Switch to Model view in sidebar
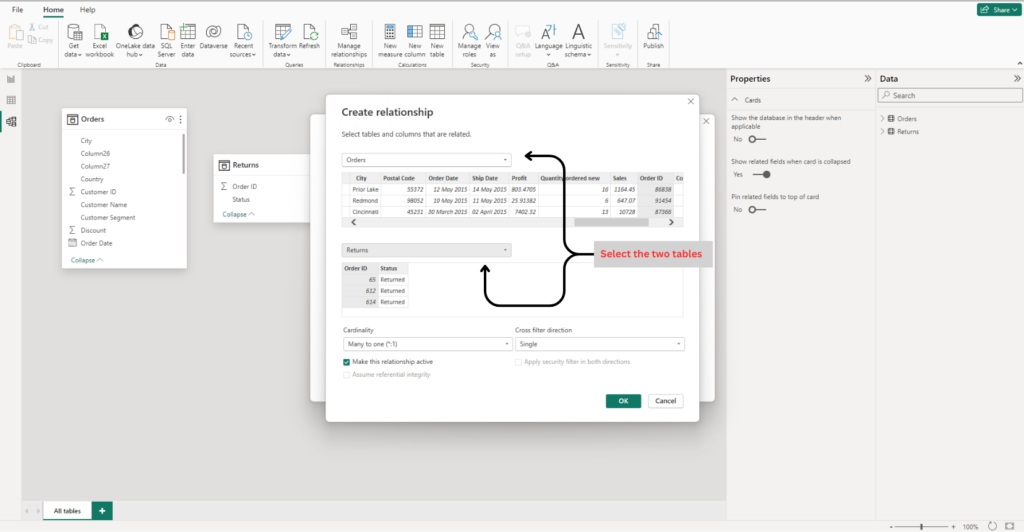1024x532 pixels. click(11, 121)
